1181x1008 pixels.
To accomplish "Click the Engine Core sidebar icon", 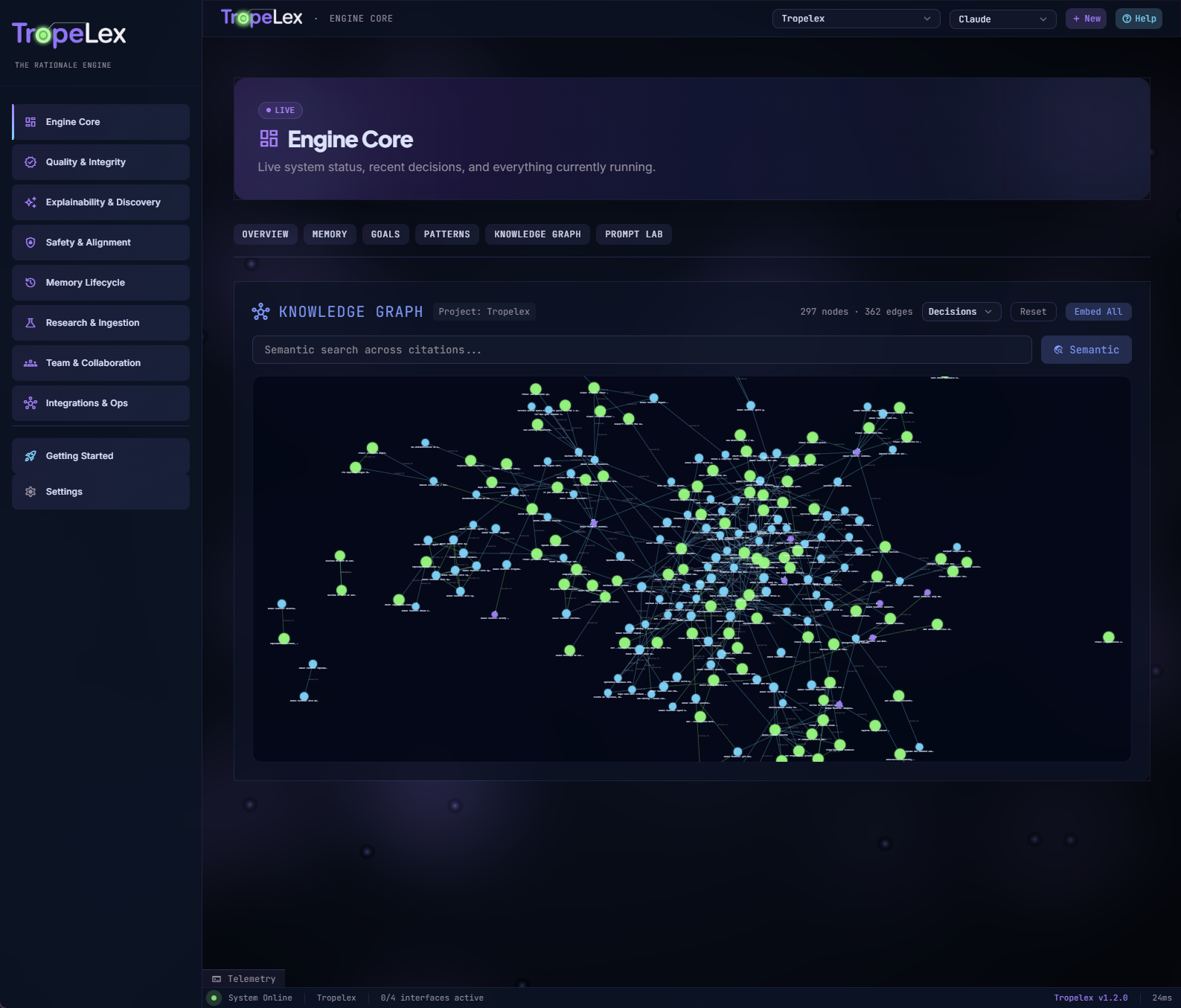I will [x=31, y=122].
